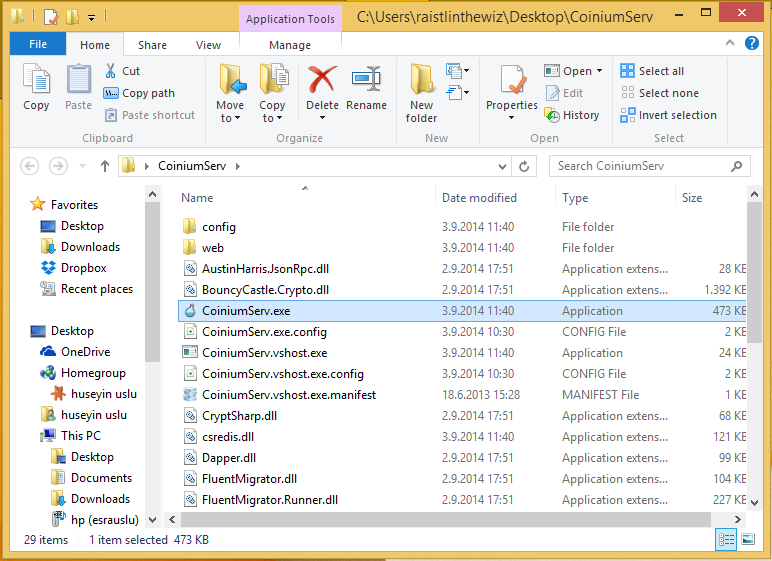Screen dimensions: 772x561
Task: Sort by the Name column header
Action: click(197, 198)
